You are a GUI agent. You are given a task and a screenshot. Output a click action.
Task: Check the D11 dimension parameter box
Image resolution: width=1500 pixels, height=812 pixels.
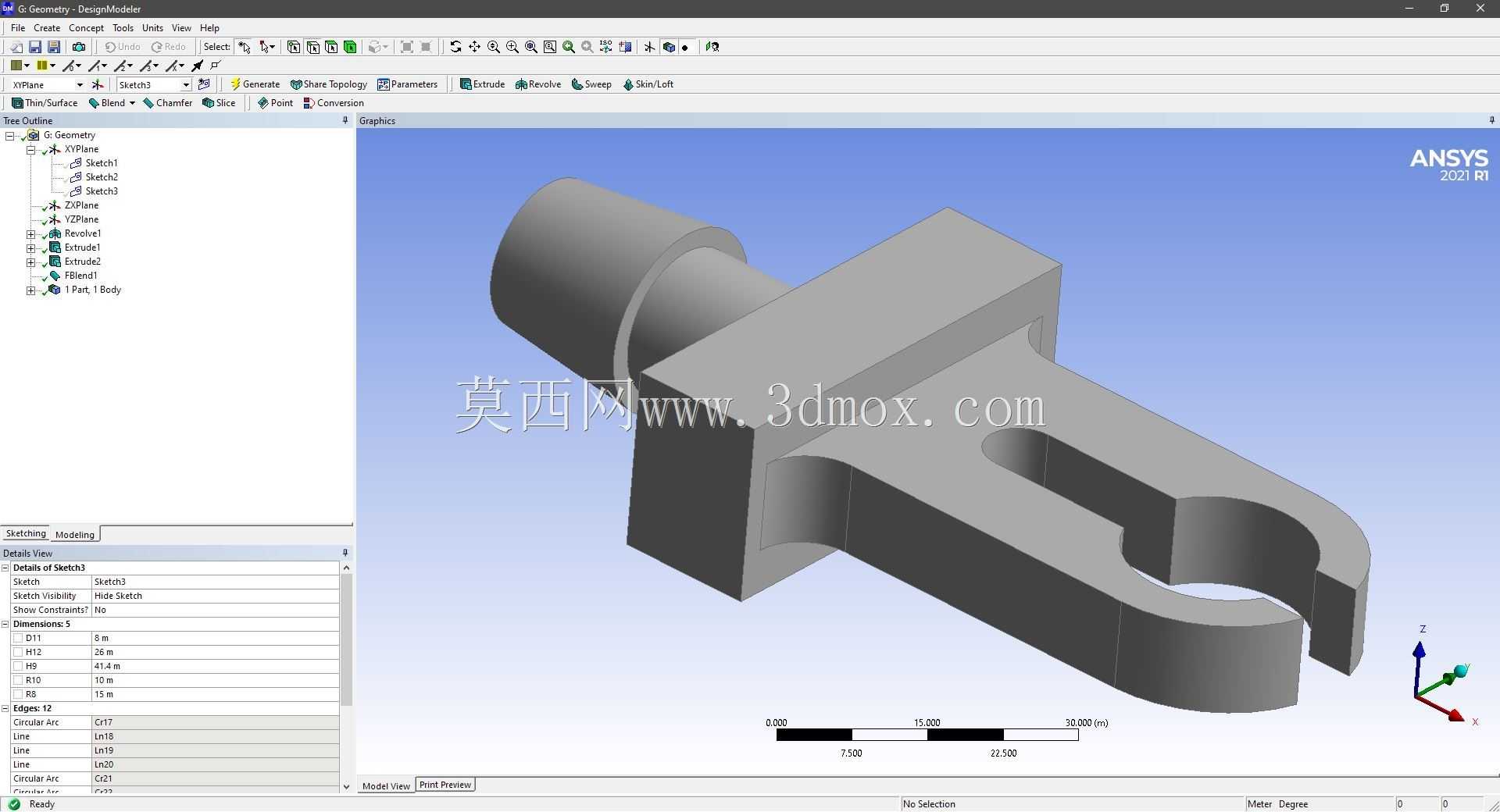tap(18, 638)
